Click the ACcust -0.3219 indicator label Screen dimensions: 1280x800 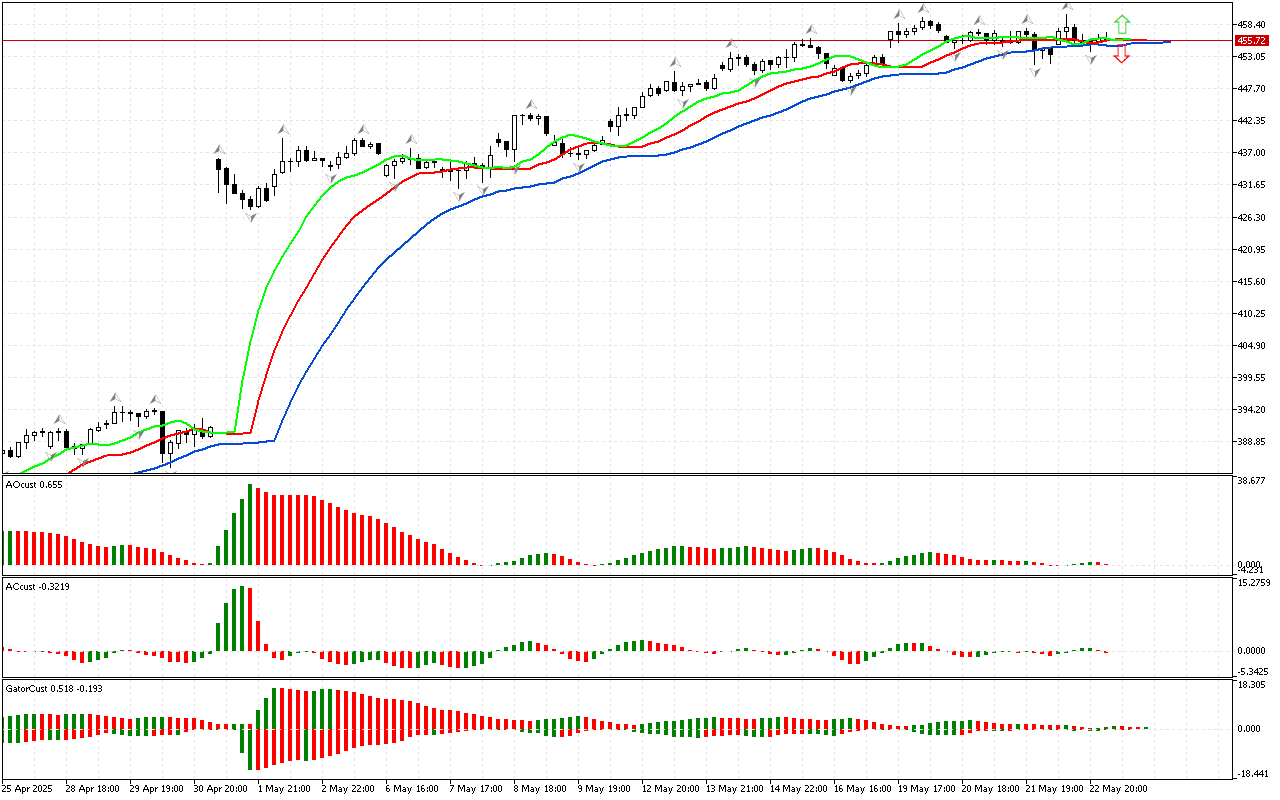(37, 586)
